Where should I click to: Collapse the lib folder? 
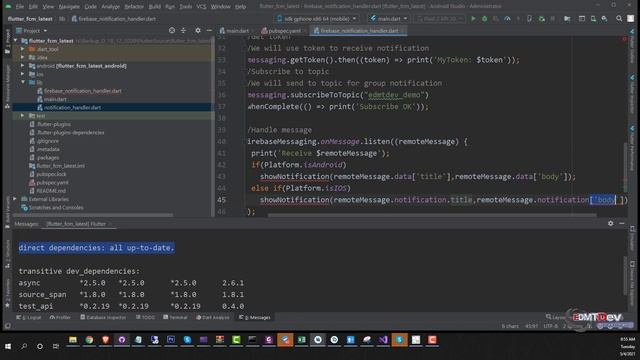coord(23,82)
